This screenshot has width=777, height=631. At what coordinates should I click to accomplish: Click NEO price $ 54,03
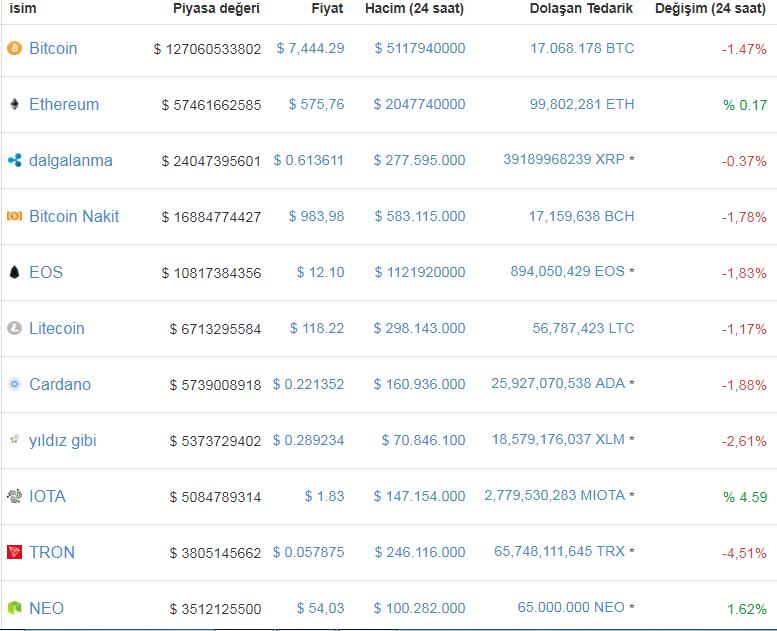tap(320, 608)
